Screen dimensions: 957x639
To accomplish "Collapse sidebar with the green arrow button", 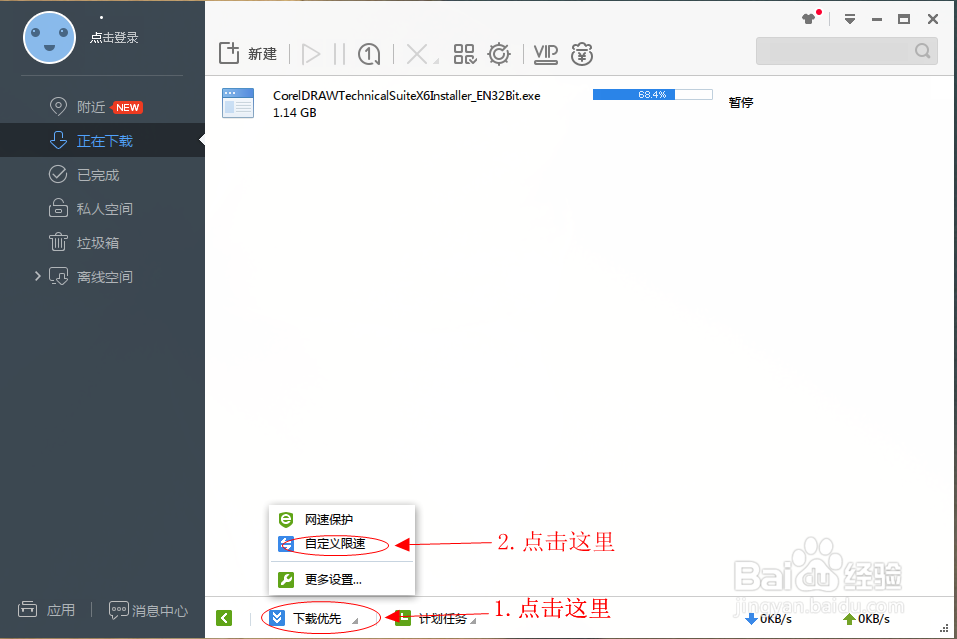I will (224, 618).
